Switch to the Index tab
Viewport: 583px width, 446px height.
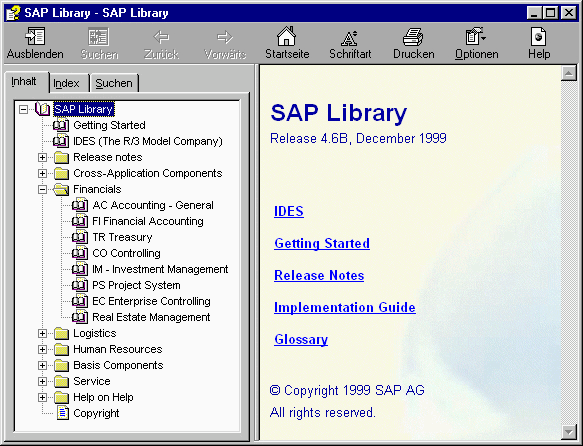tap(66, 83)
